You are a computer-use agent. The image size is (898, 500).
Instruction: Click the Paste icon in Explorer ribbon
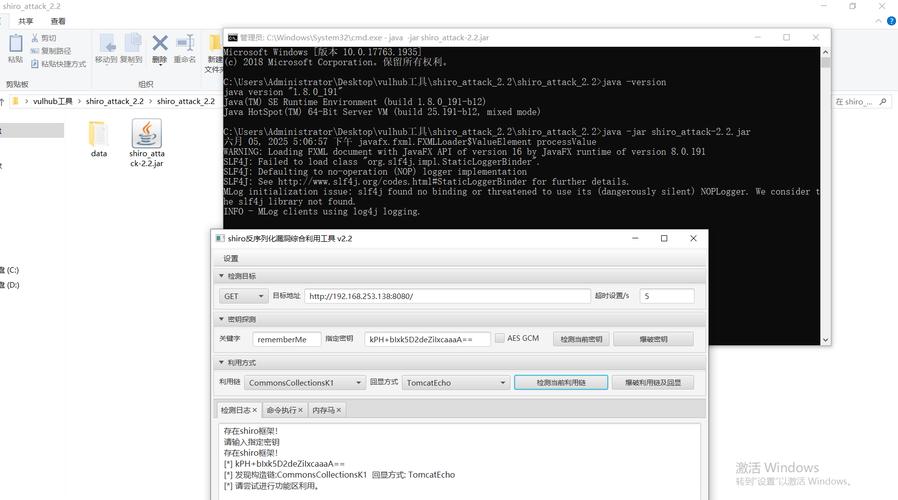(15, 43)
